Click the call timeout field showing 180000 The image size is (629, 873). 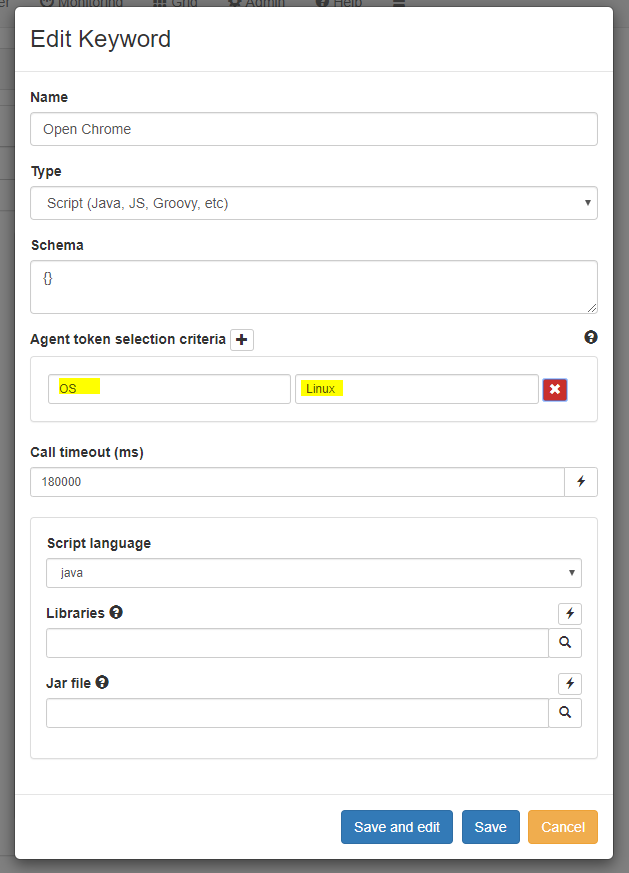pos(297,482)
